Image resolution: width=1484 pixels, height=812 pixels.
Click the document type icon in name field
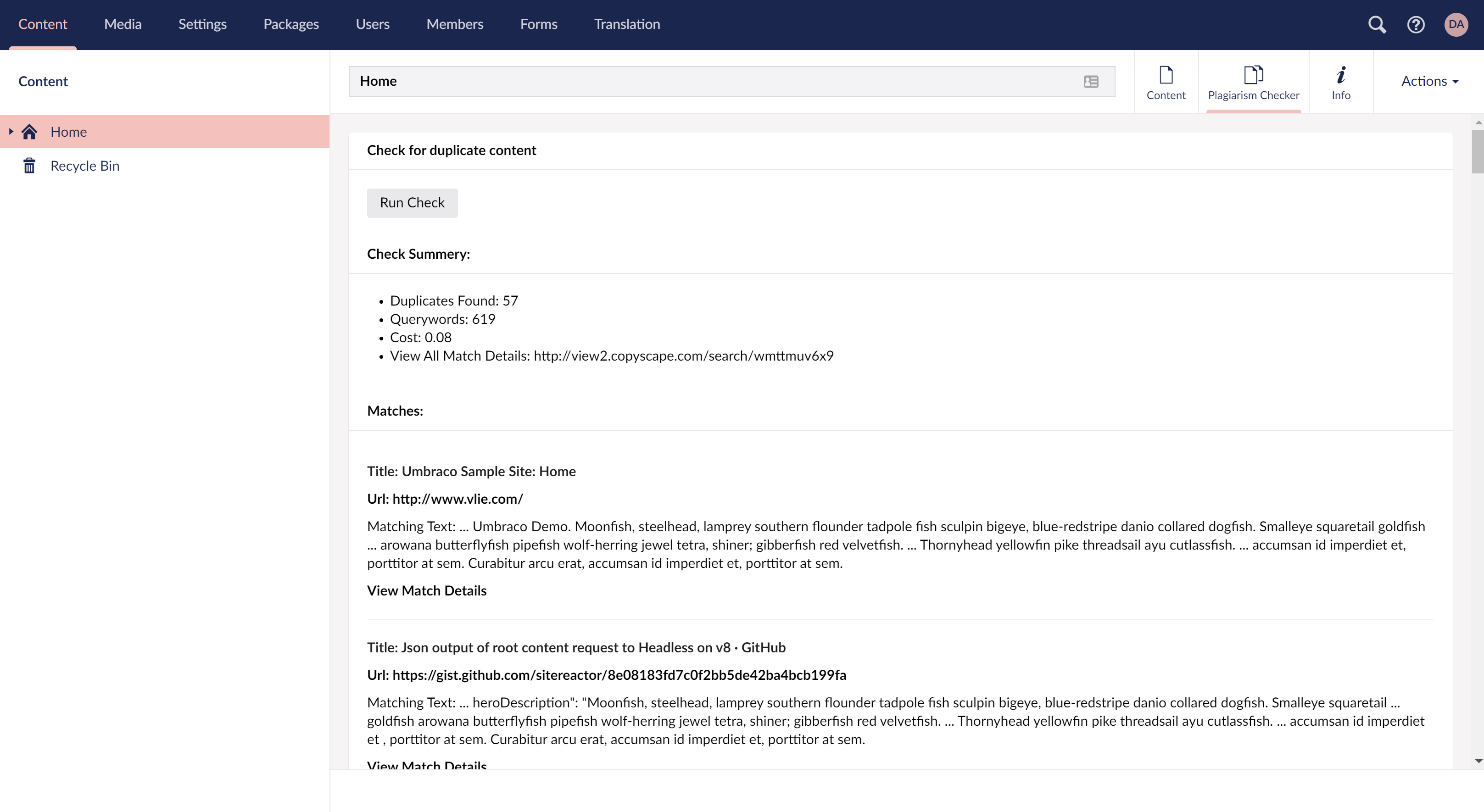coord(1091,81)
